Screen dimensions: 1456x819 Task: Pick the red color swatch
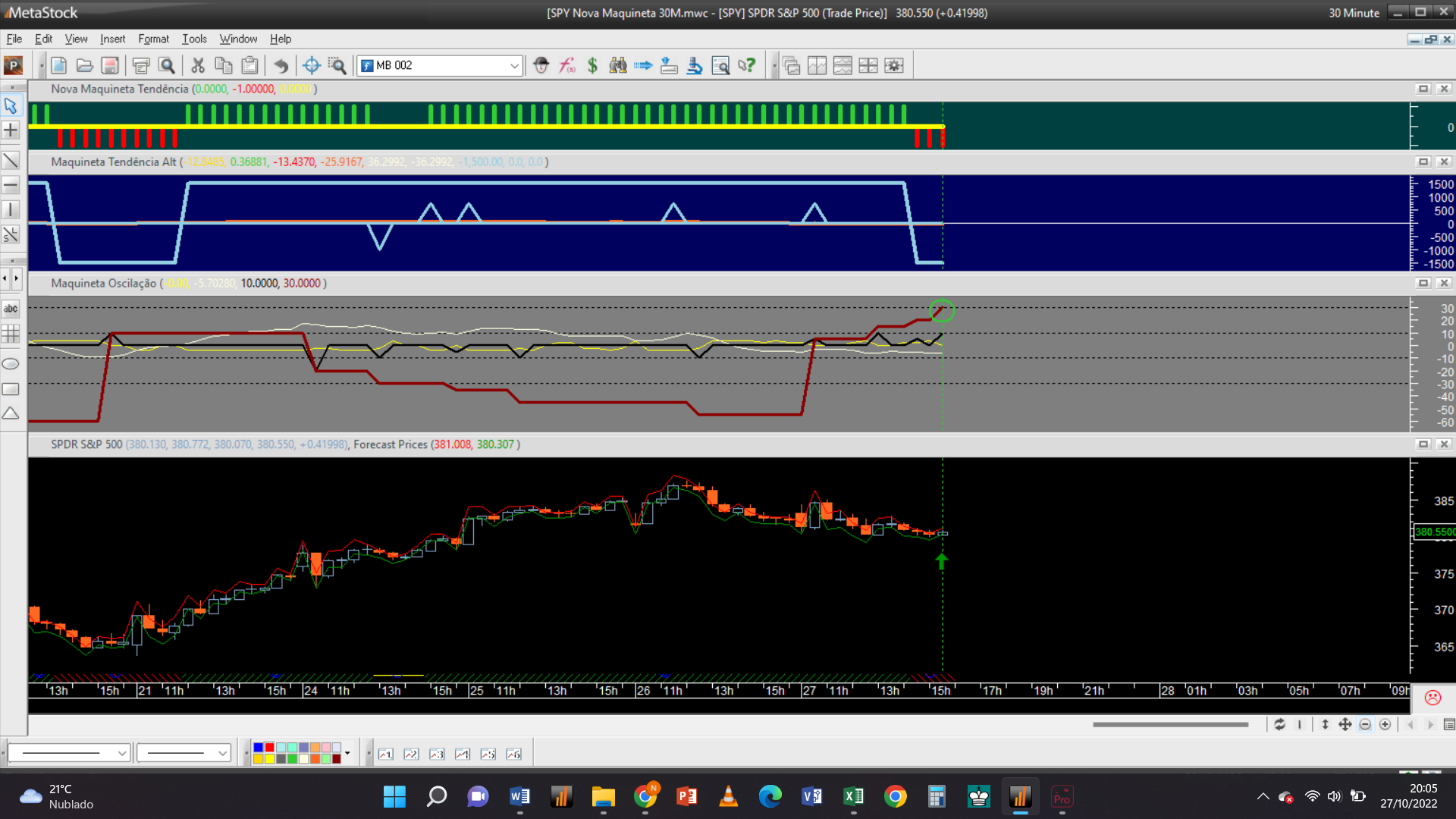click(x=269, y=748)
